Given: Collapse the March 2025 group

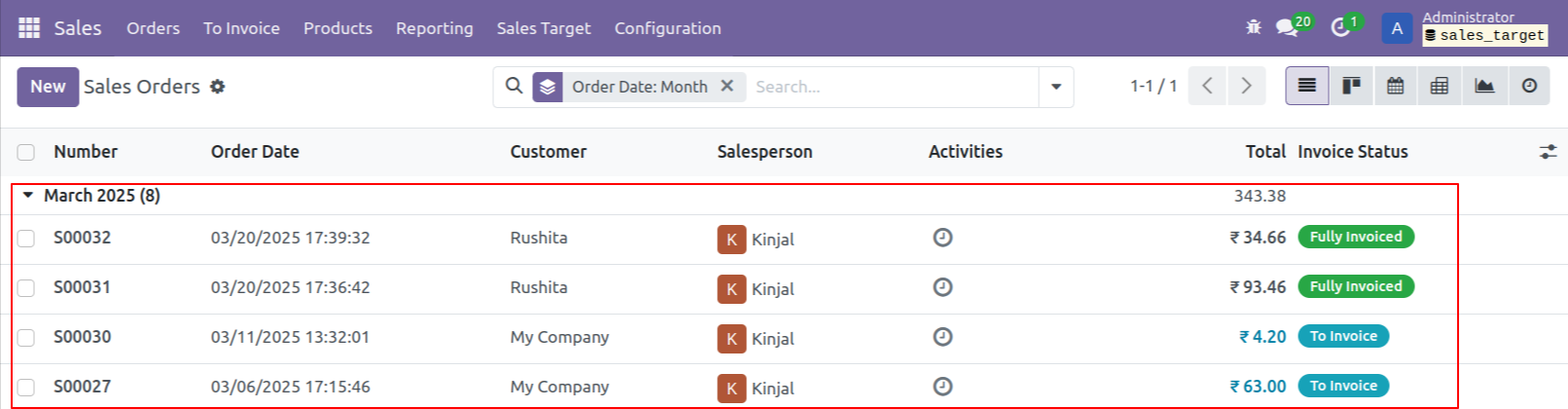Looking at the screenshot, I should (28, 196).
